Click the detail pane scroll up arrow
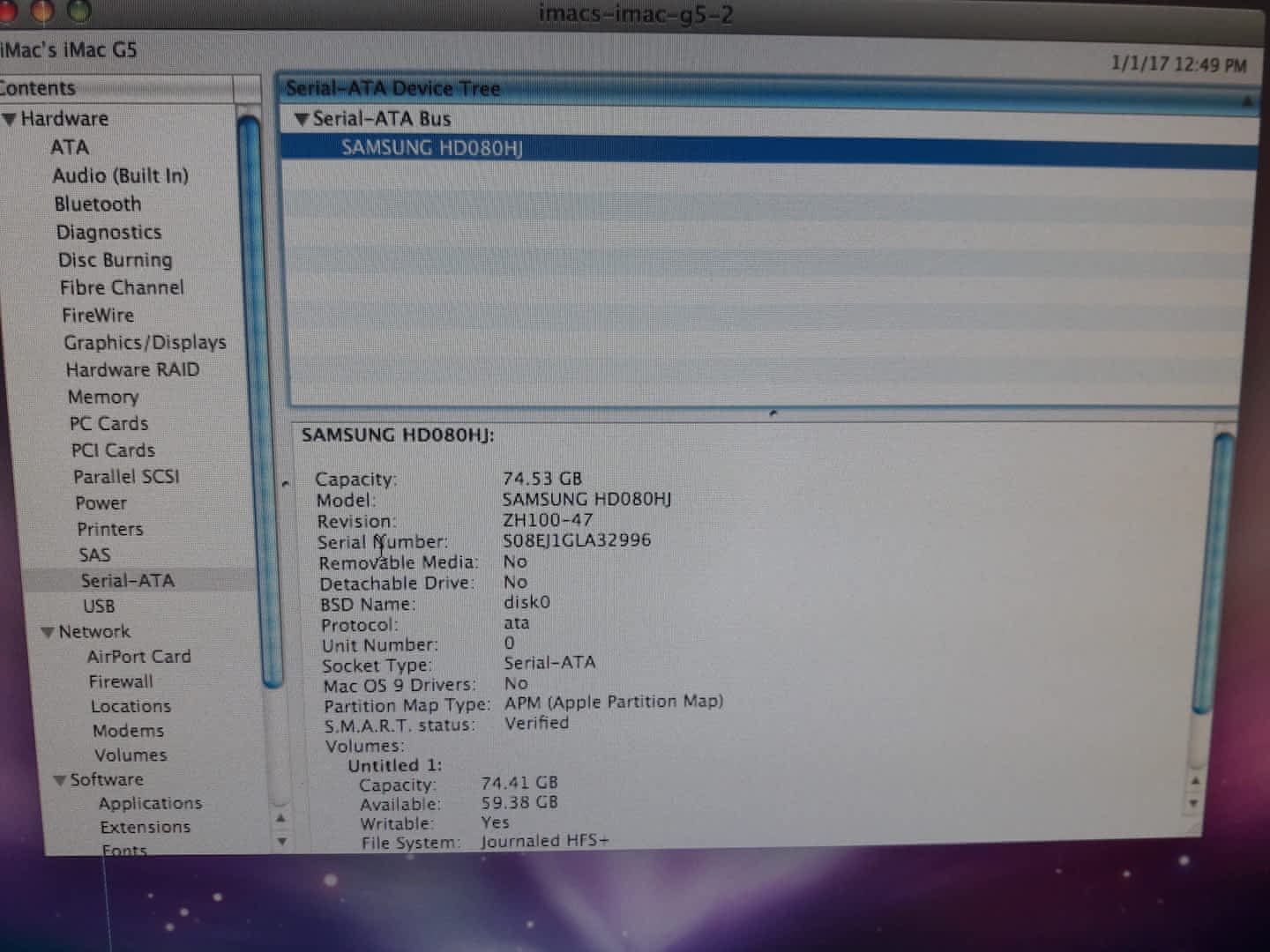The image size is (1270, 952). [x=1195, y=781]
